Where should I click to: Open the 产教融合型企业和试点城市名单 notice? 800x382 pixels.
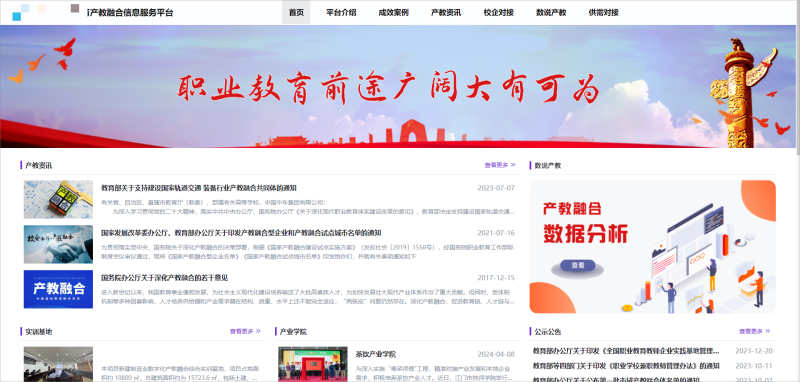(241, 233)
